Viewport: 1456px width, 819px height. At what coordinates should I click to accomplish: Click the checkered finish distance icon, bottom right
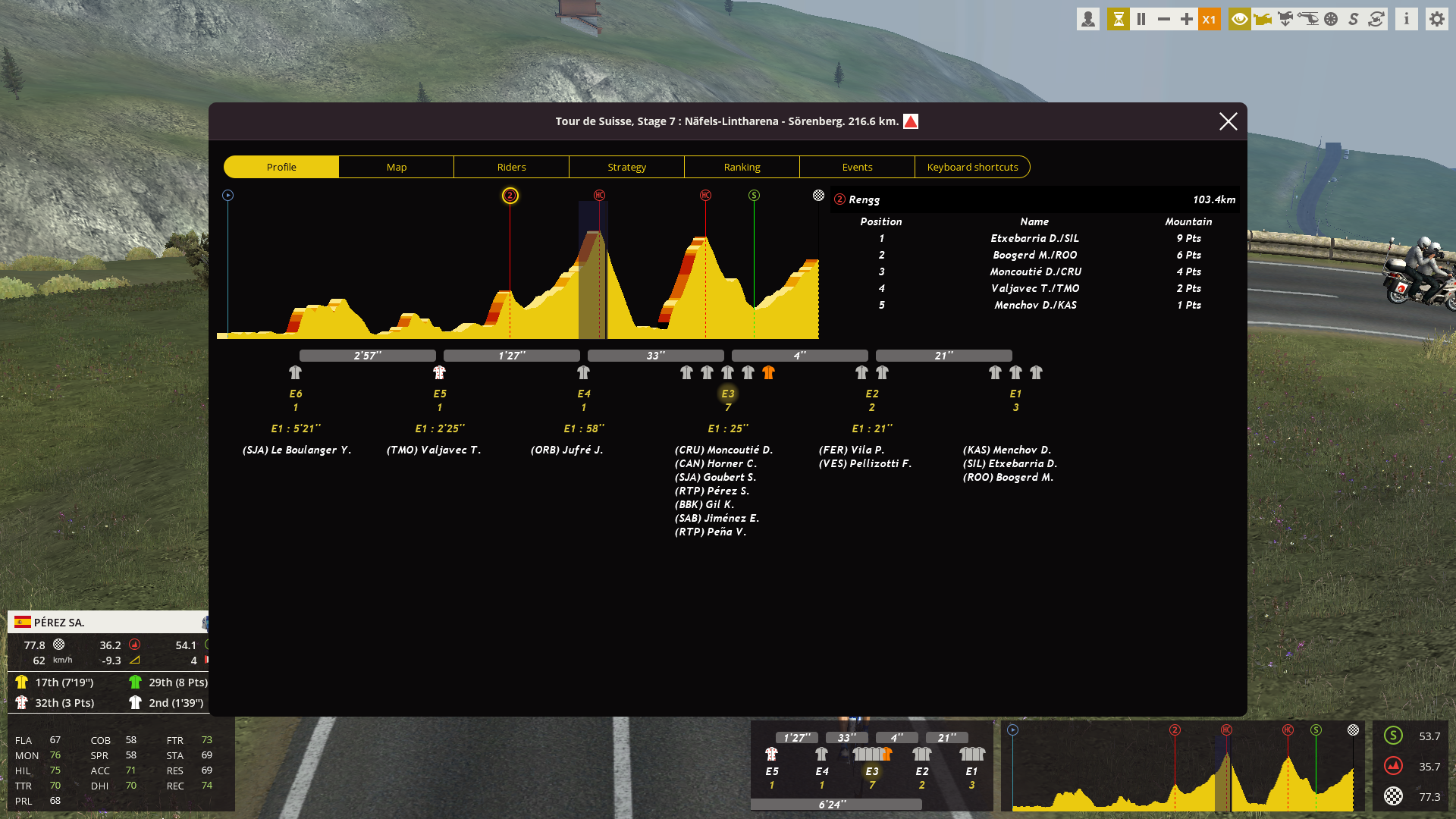tap(1393, 796)
